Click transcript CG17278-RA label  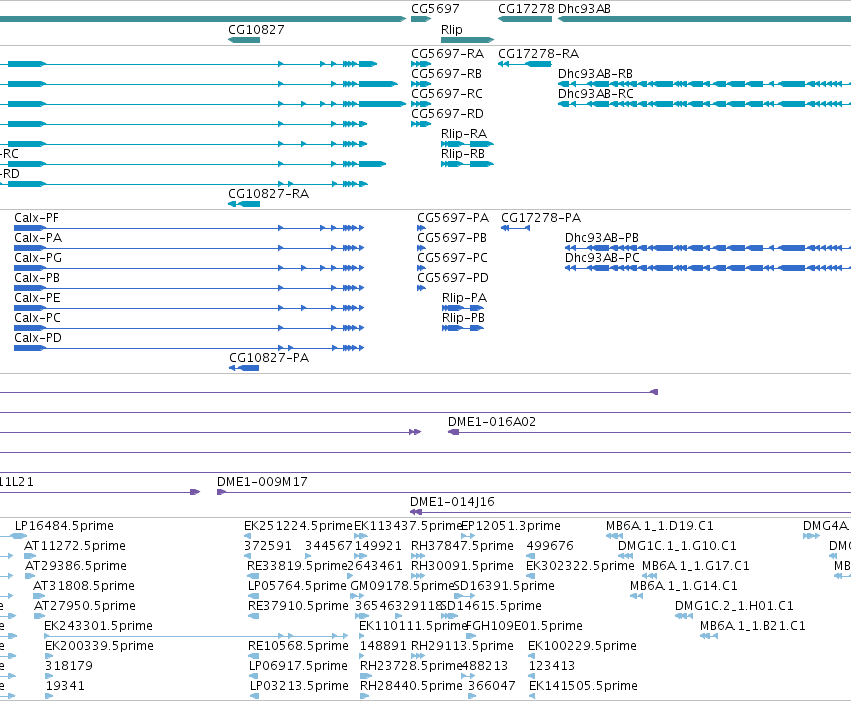click(538, 54)
